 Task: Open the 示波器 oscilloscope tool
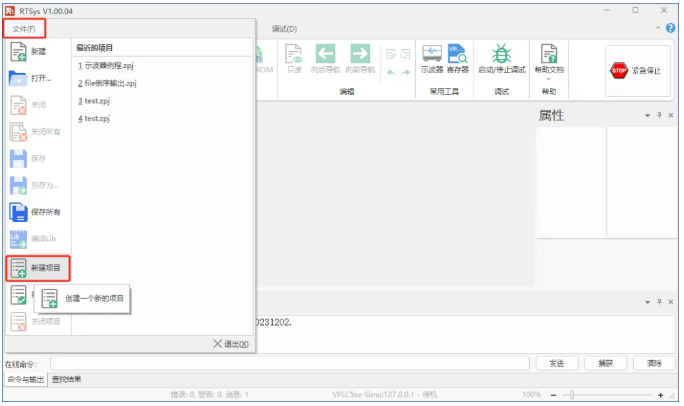pos(432,60)
